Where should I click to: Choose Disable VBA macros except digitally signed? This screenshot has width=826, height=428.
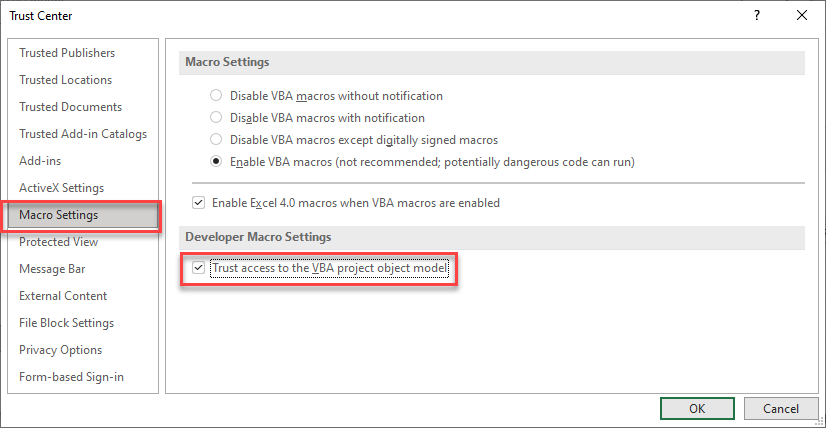(x=216, y=140)
